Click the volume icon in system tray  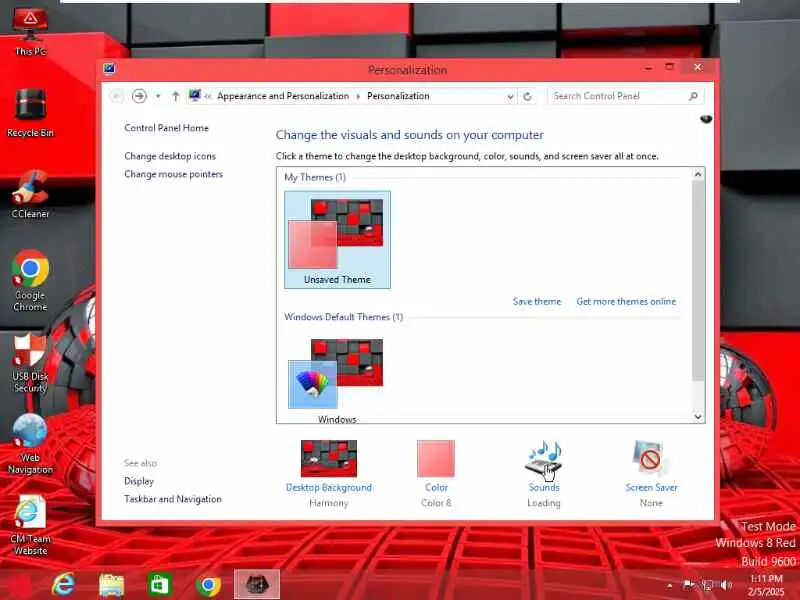click(726, 585)
